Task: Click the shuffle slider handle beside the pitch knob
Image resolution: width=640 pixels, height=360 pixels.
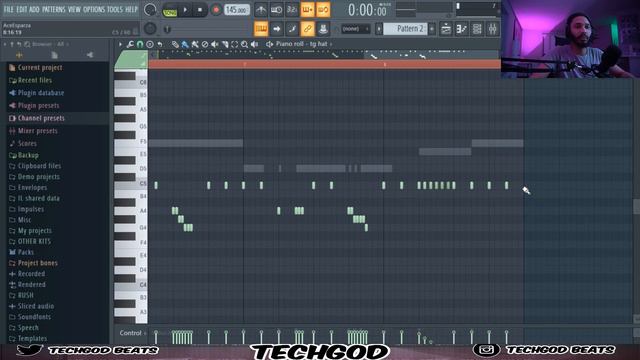Action: pos(167,29)
